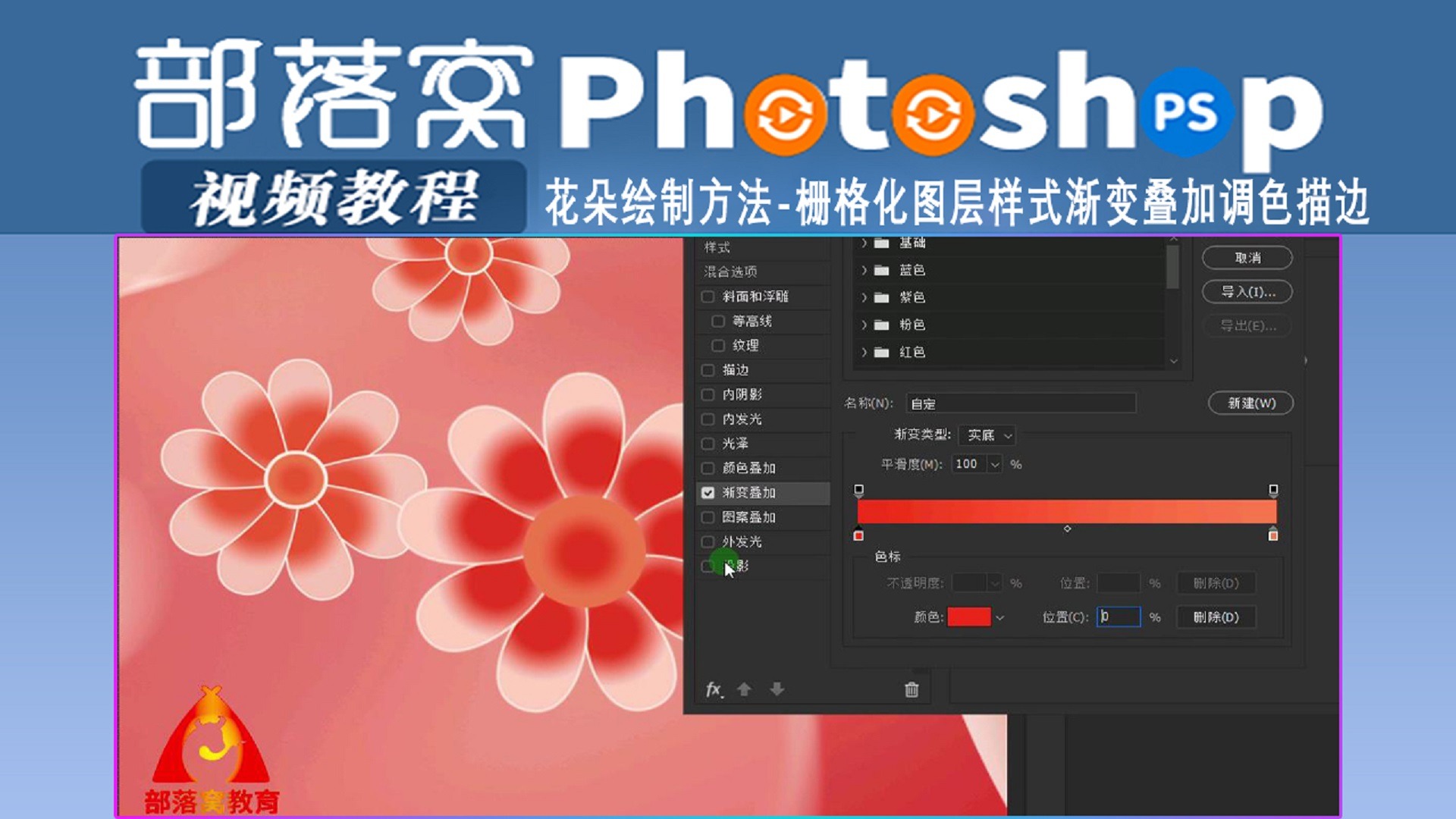Enable 颜色叠加 effect checkbox

coord(708,468)
